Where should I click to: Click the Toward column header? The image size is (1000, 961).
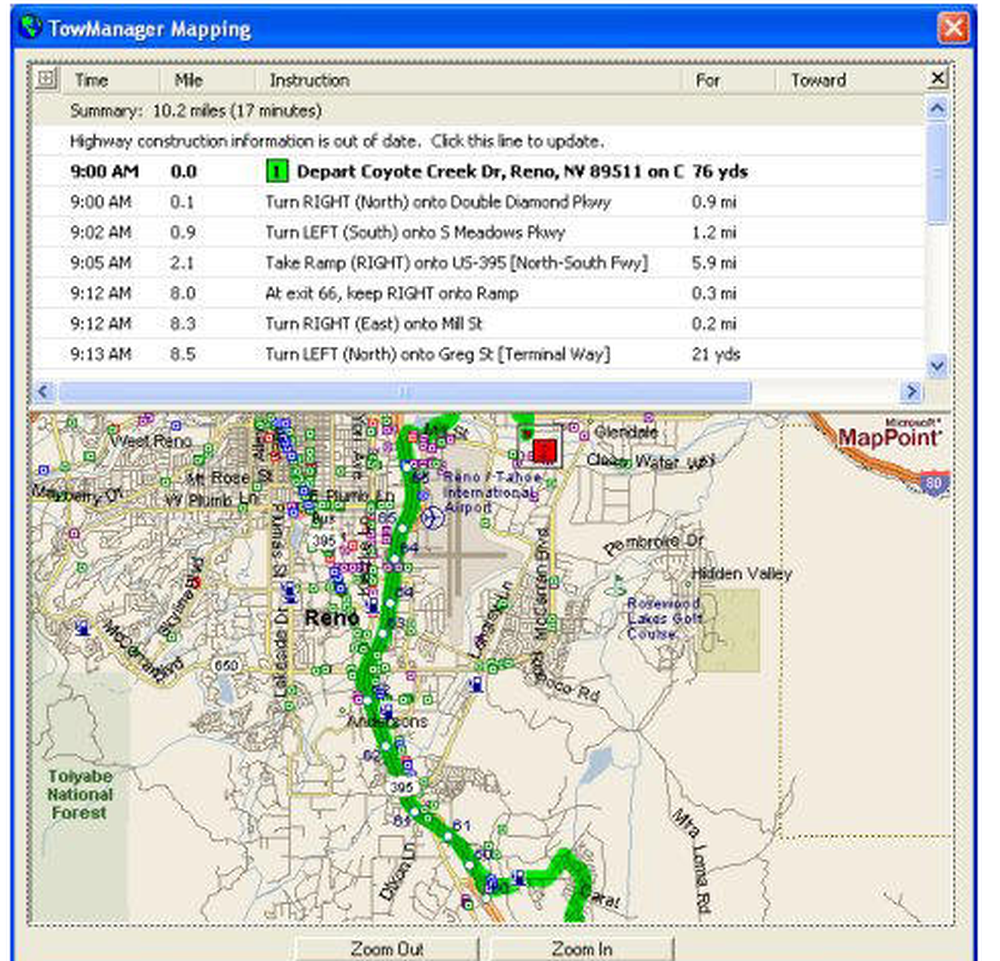tap(818, 81)
